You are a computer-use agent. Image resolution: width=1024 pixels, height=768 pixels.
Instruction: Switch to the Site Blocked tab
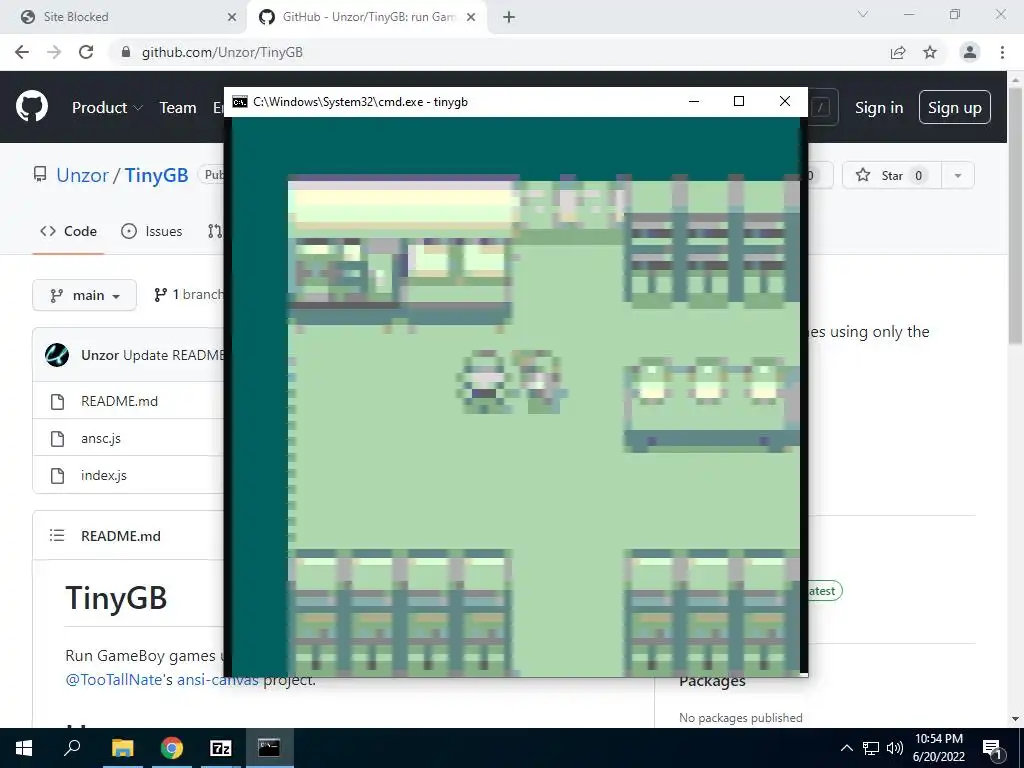point(124,17)
